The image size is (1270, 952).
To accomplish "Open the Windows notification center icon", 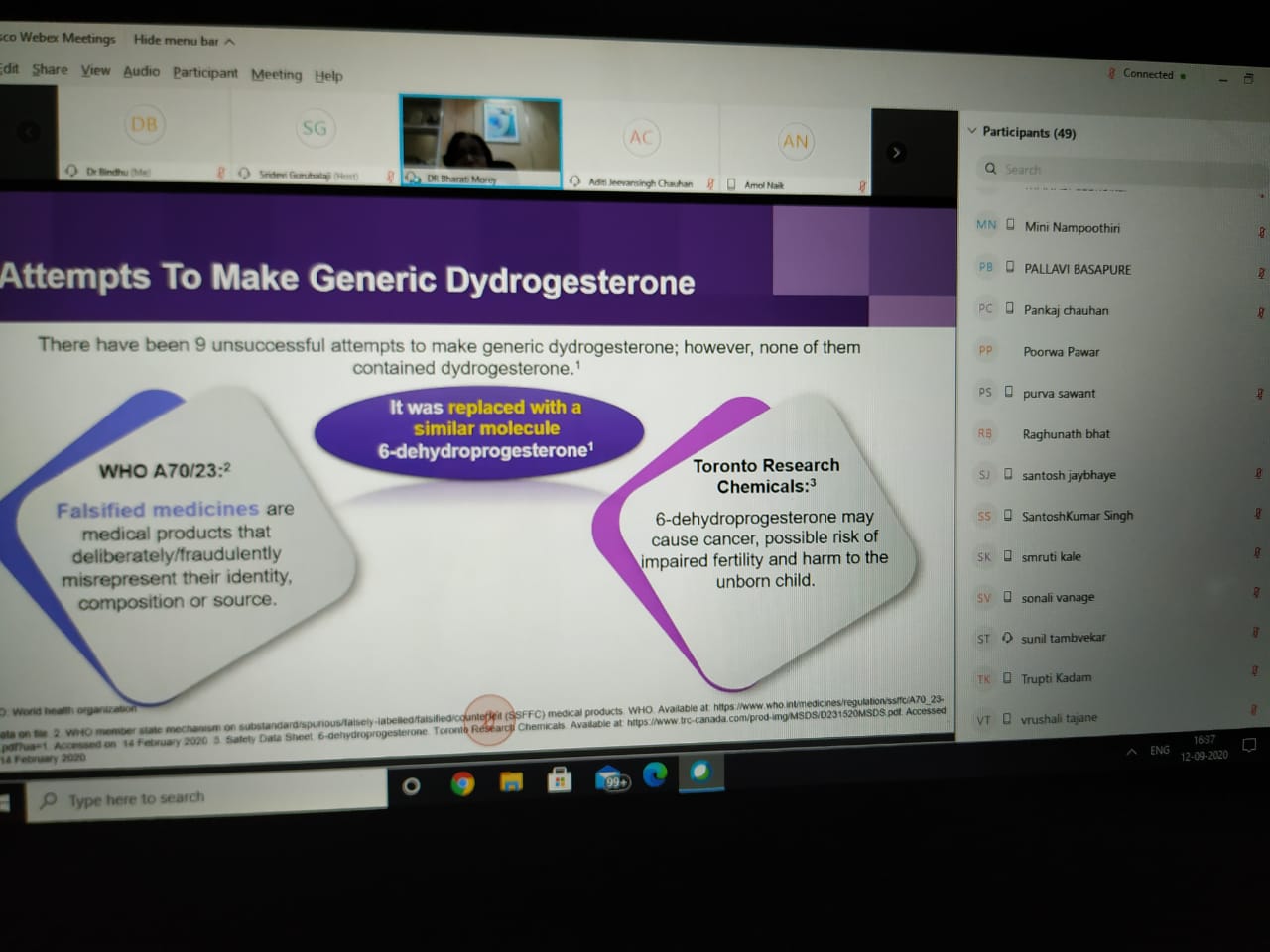I will point(1249,745).
